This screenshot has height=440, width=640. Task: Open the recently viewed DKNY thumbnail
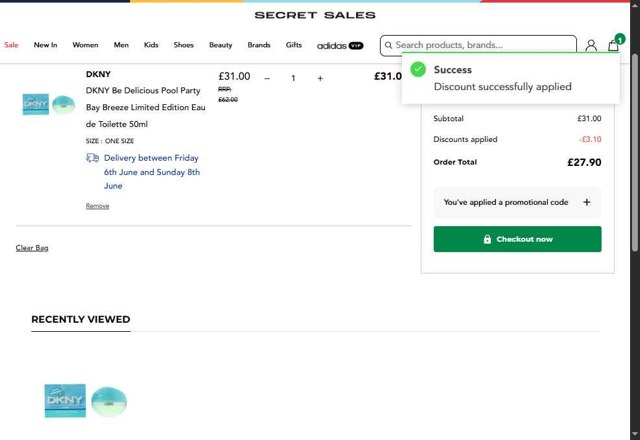coord(86,401)
